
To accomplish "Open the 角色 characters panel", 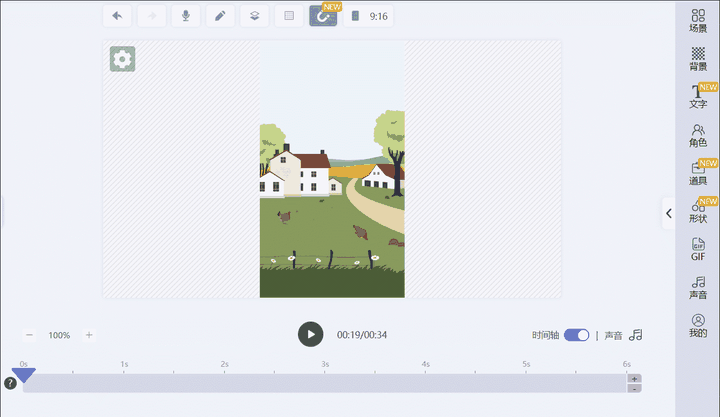I will pos(698,135).
